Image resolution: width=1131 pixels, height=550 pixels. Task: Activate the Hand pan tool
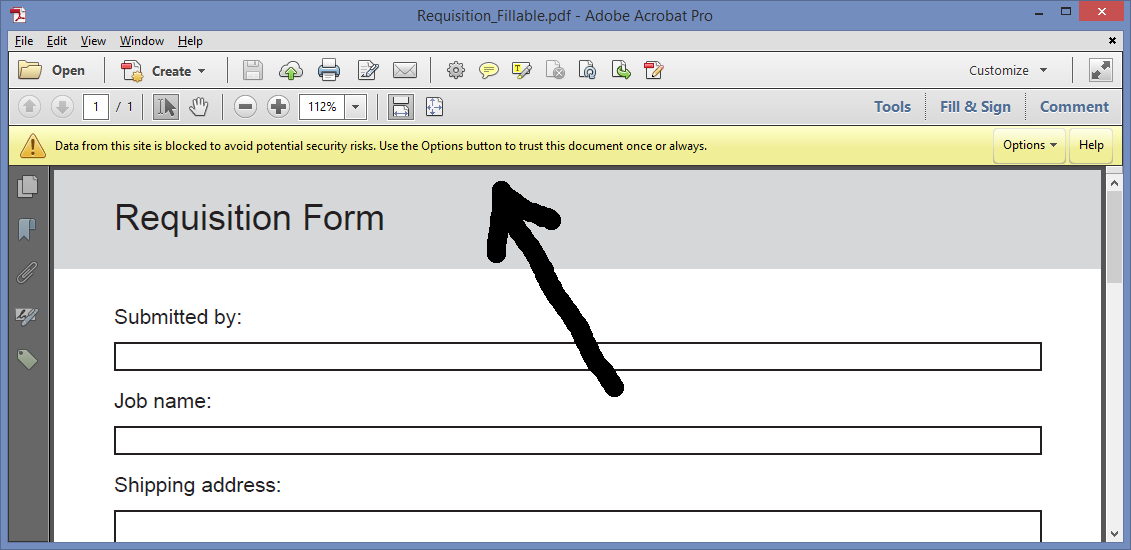point(198,107)
